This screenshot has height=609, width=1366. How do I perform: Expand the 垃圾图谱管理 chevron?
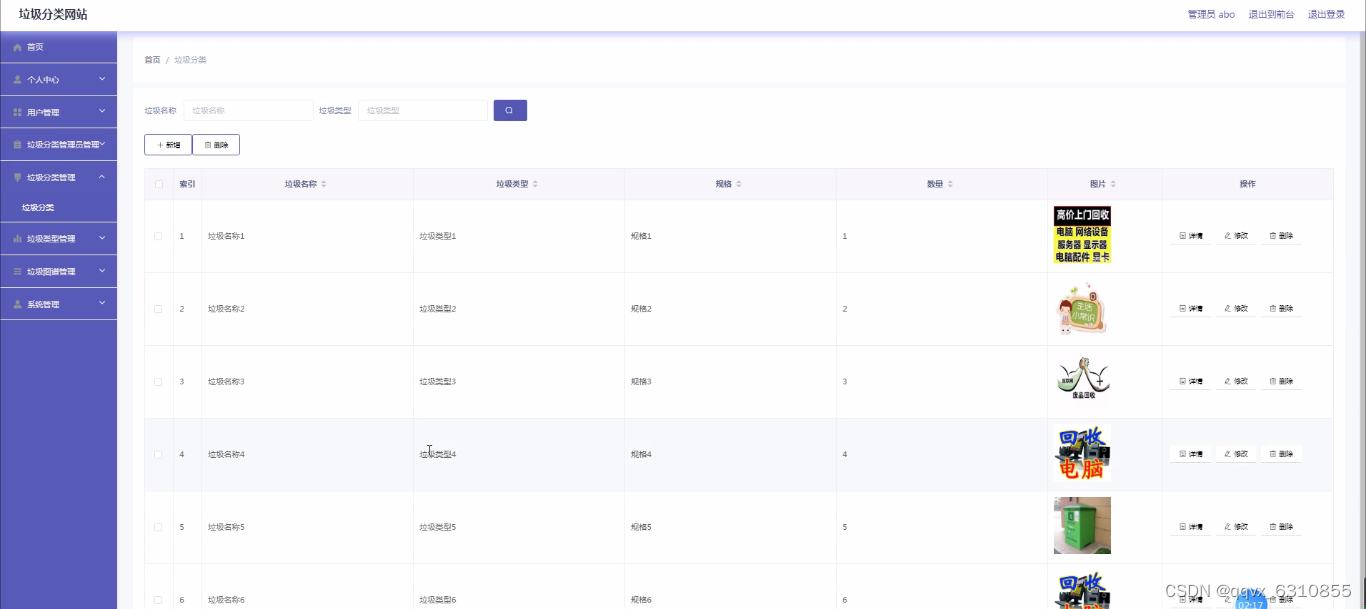pos(102,271)
